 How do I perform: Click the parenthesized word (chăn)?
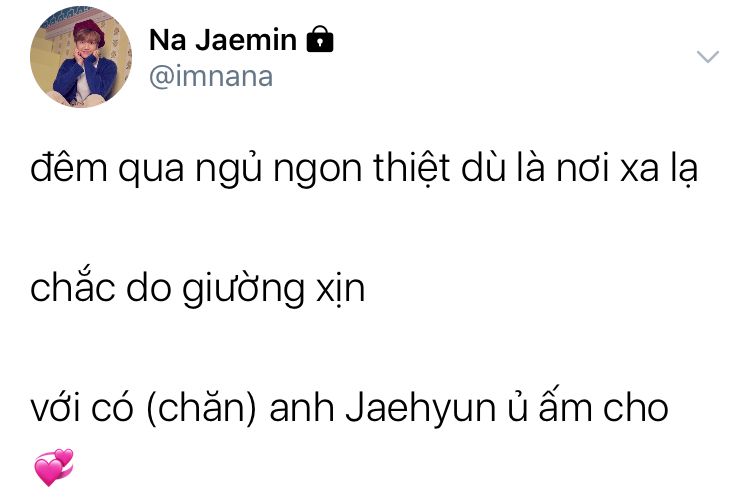click(x=201, y=409)
